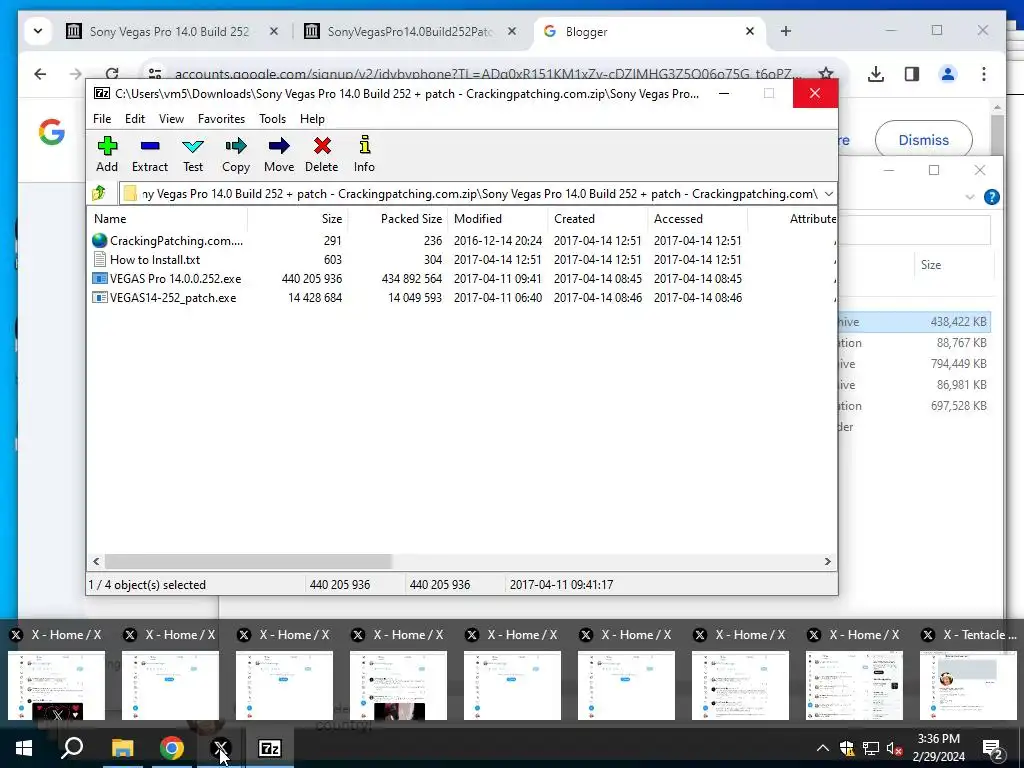Viewport: 1024px width, 768px height.
Task: Click the 438,422 KB row in the Explorer window
Action: pyautogui.click(x=914, y=321)
